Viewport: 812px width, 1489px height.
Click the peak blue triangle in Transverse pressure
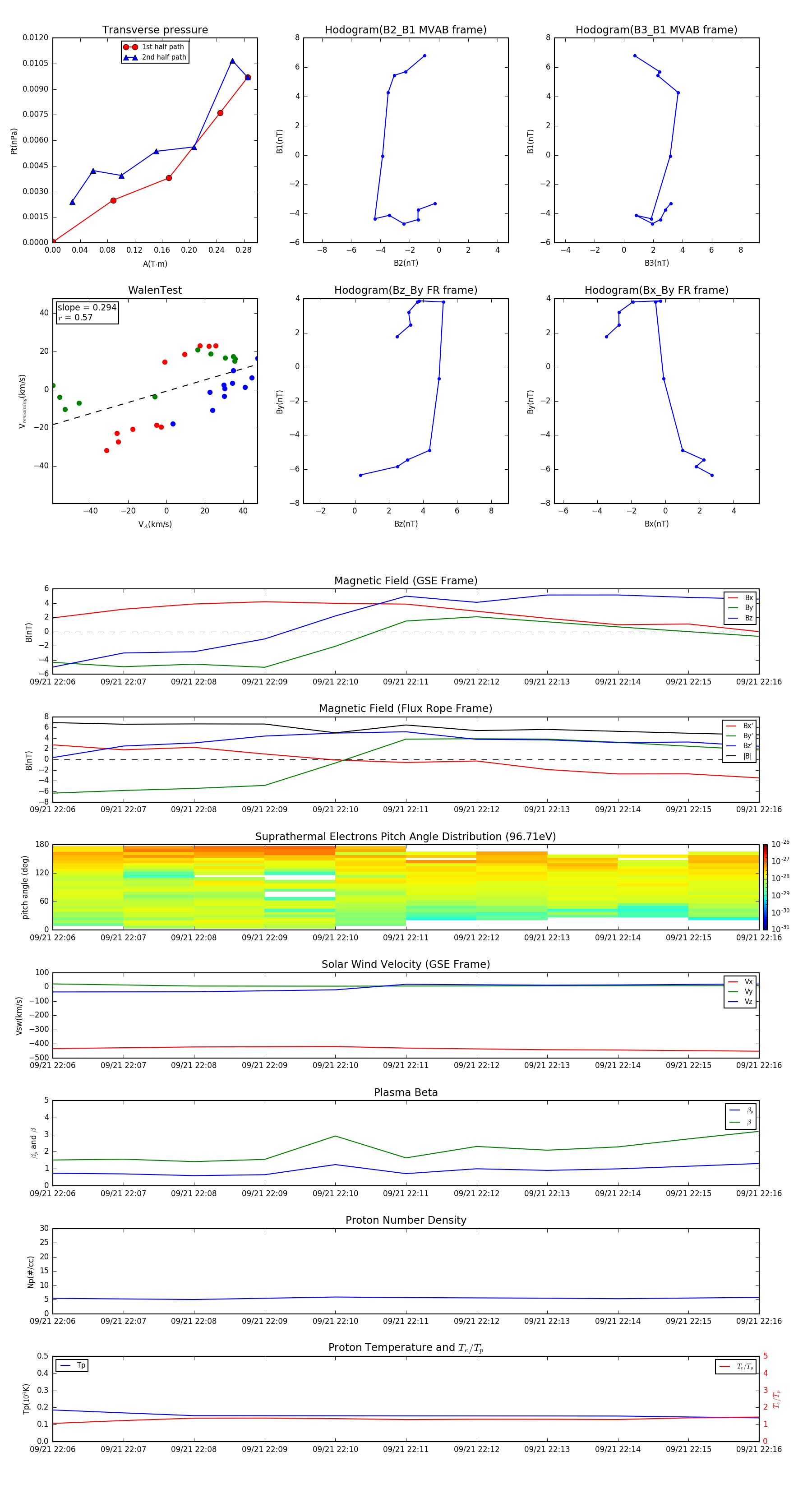[x=232, y=61]
